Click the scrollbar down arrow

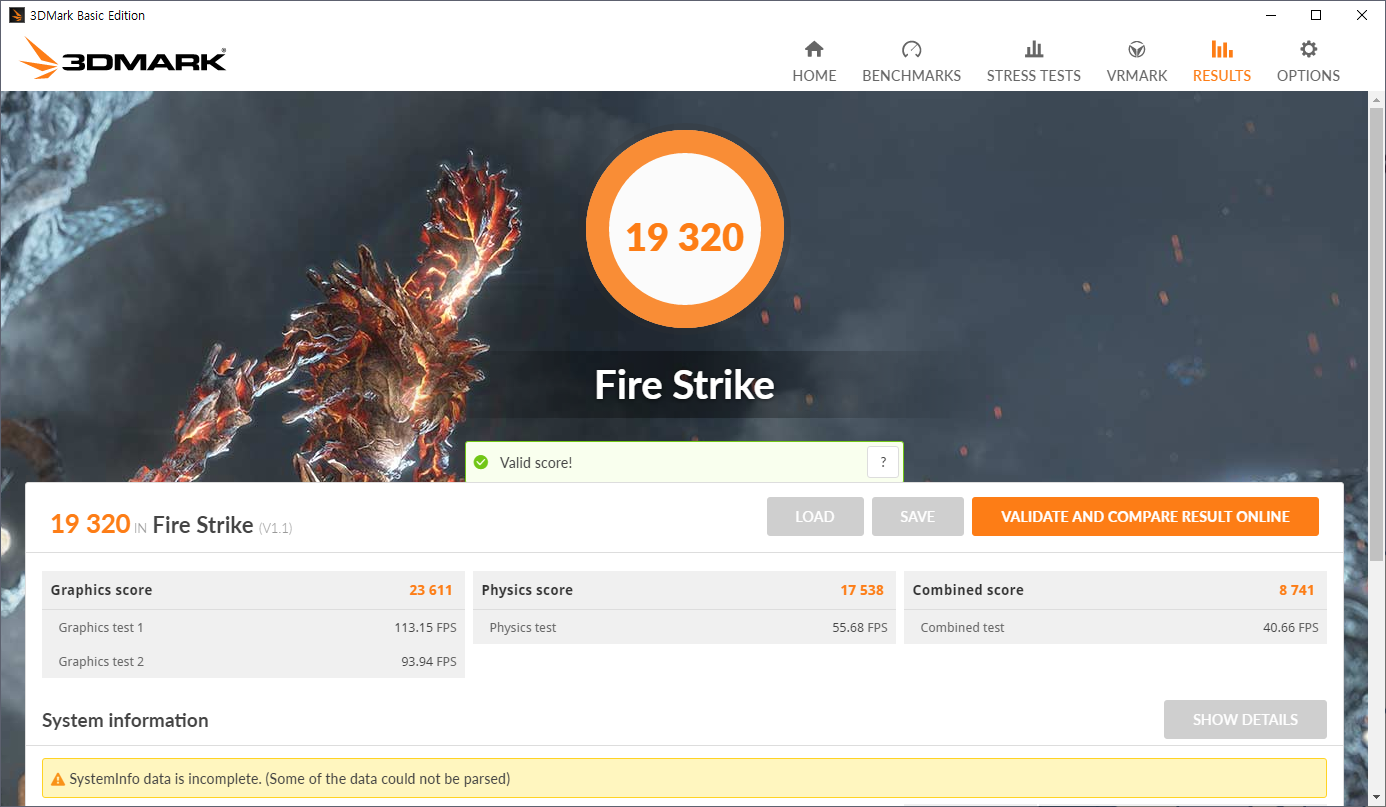pyautogui.click(x=1377, y=797)
